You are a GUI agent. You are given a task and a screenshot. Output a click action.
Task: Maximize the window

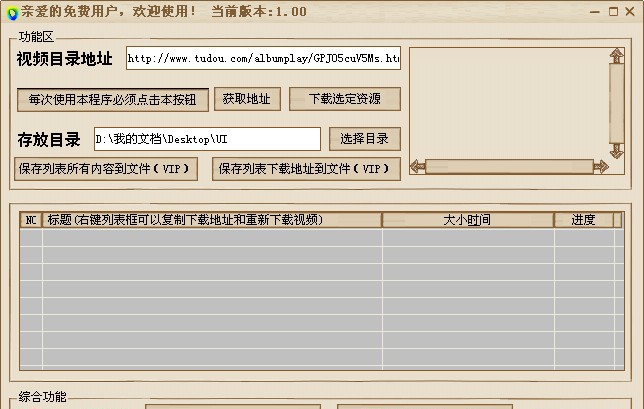613,12
